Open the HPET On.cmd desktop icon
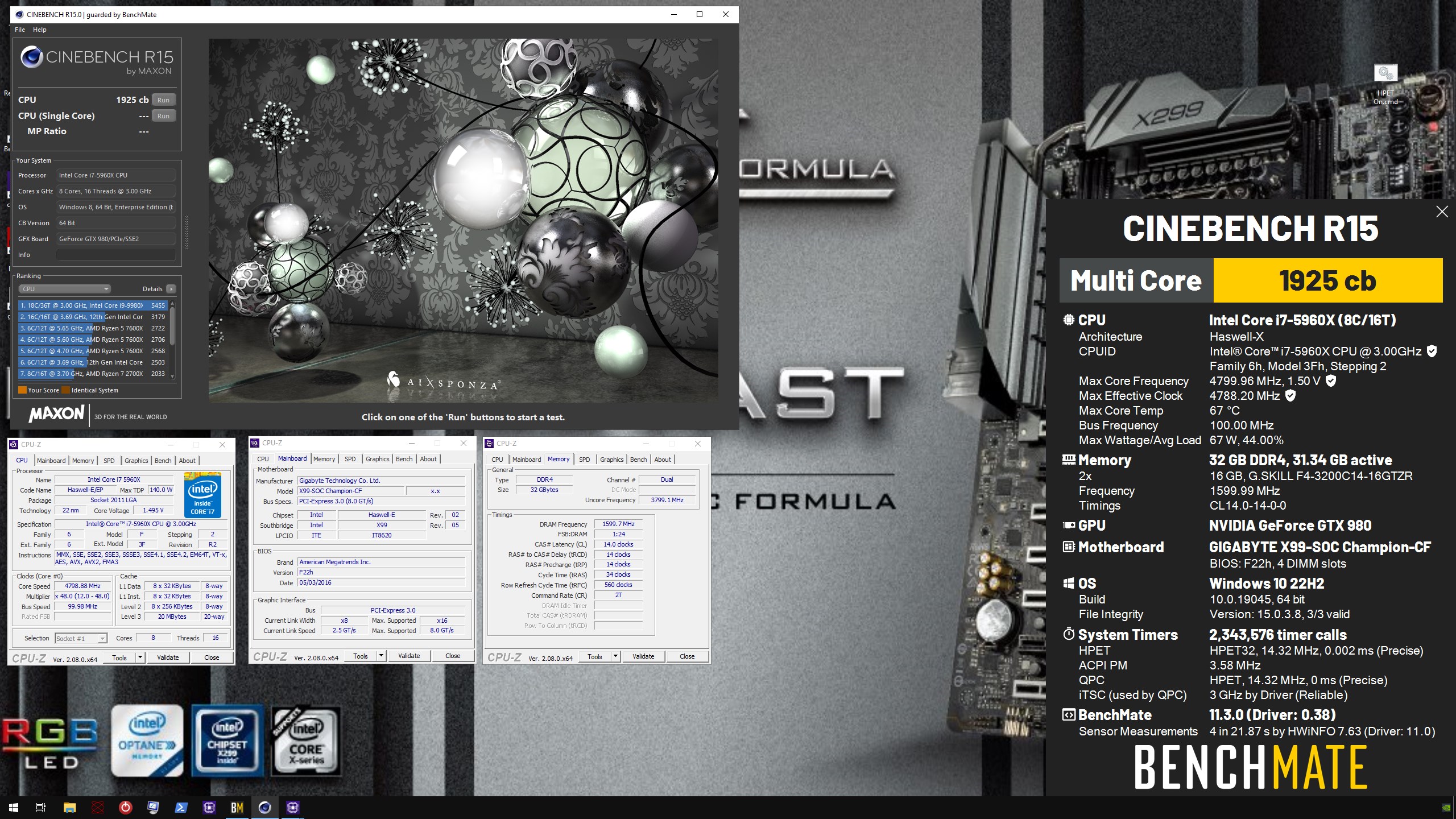 pyautogui.click(x=1385, y=84)
